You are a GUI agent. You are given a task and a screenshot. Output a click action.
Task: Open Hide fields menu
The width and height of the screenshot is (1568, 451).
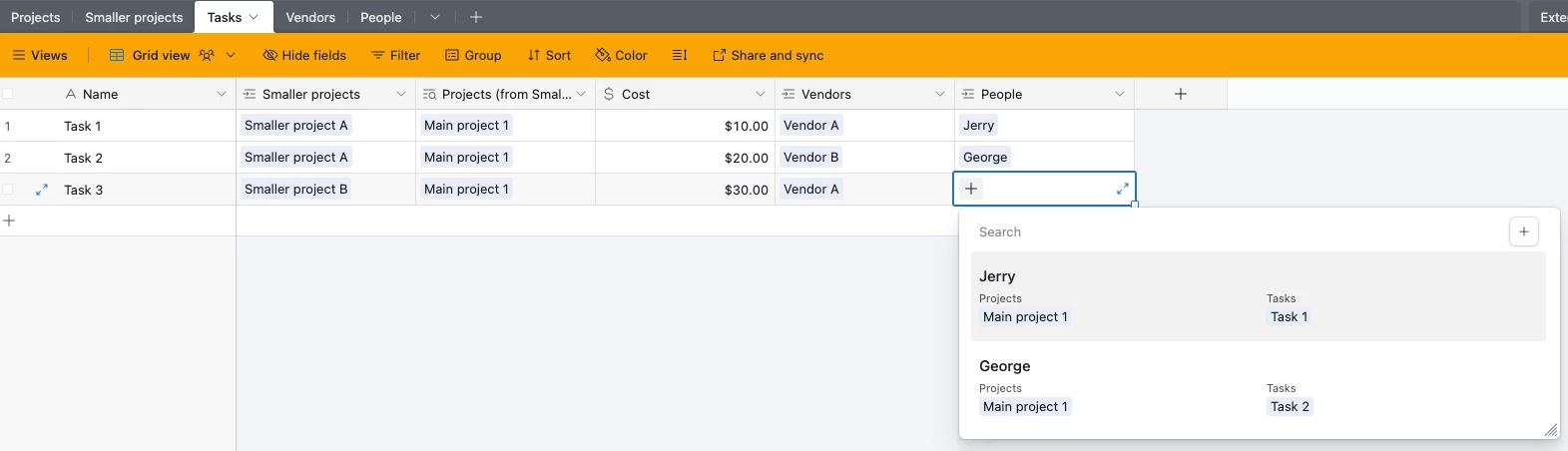pos(304,55)
